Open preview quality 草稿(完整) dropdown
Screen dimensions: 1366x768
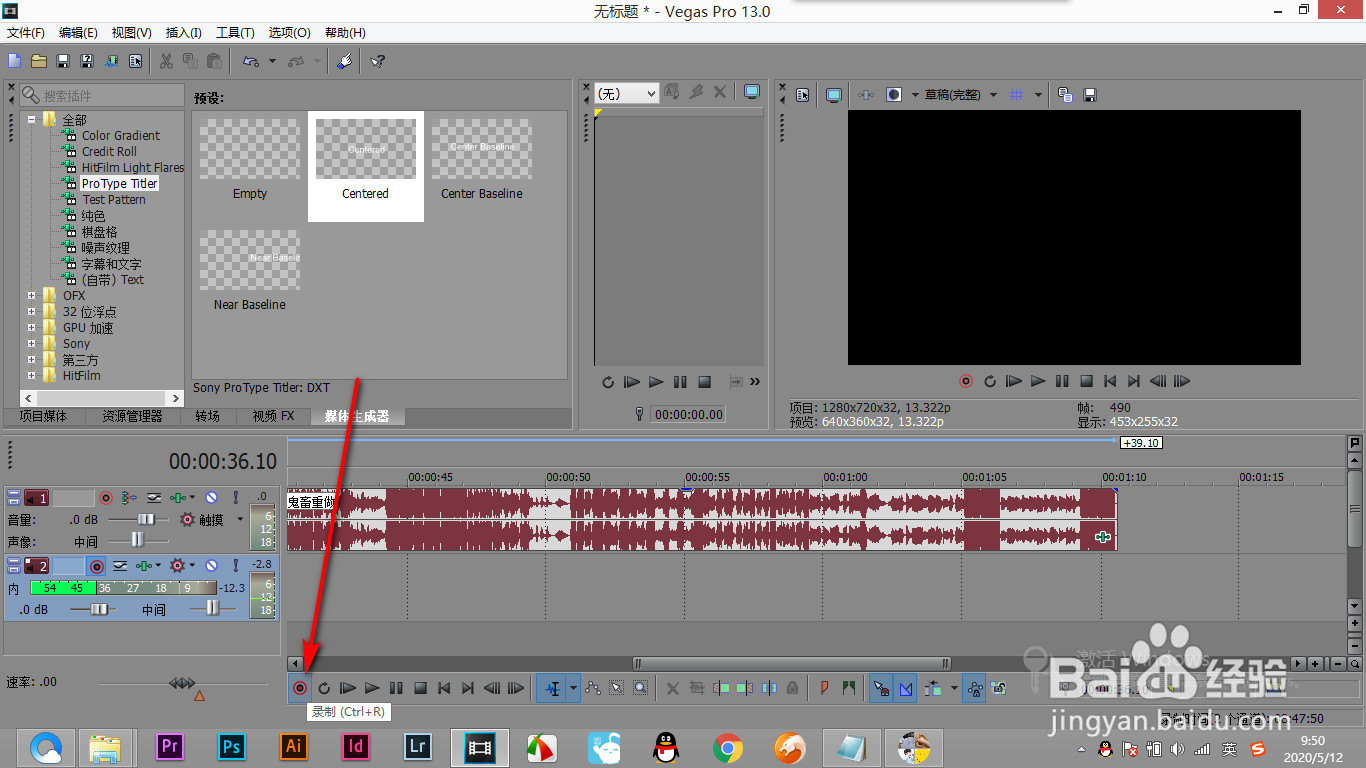tap(961, 95)
